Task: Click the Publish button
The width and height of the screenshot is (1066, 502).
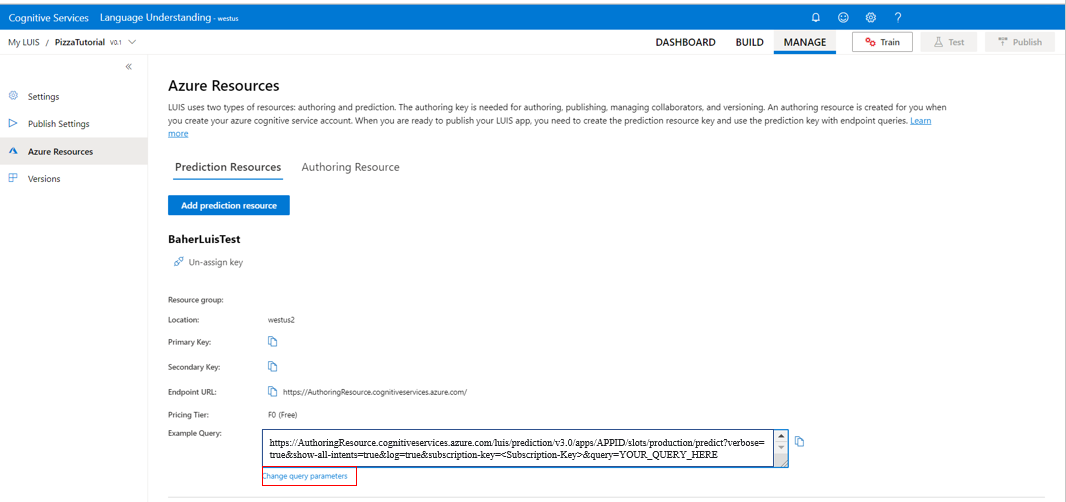Action: coord(1020,42)
